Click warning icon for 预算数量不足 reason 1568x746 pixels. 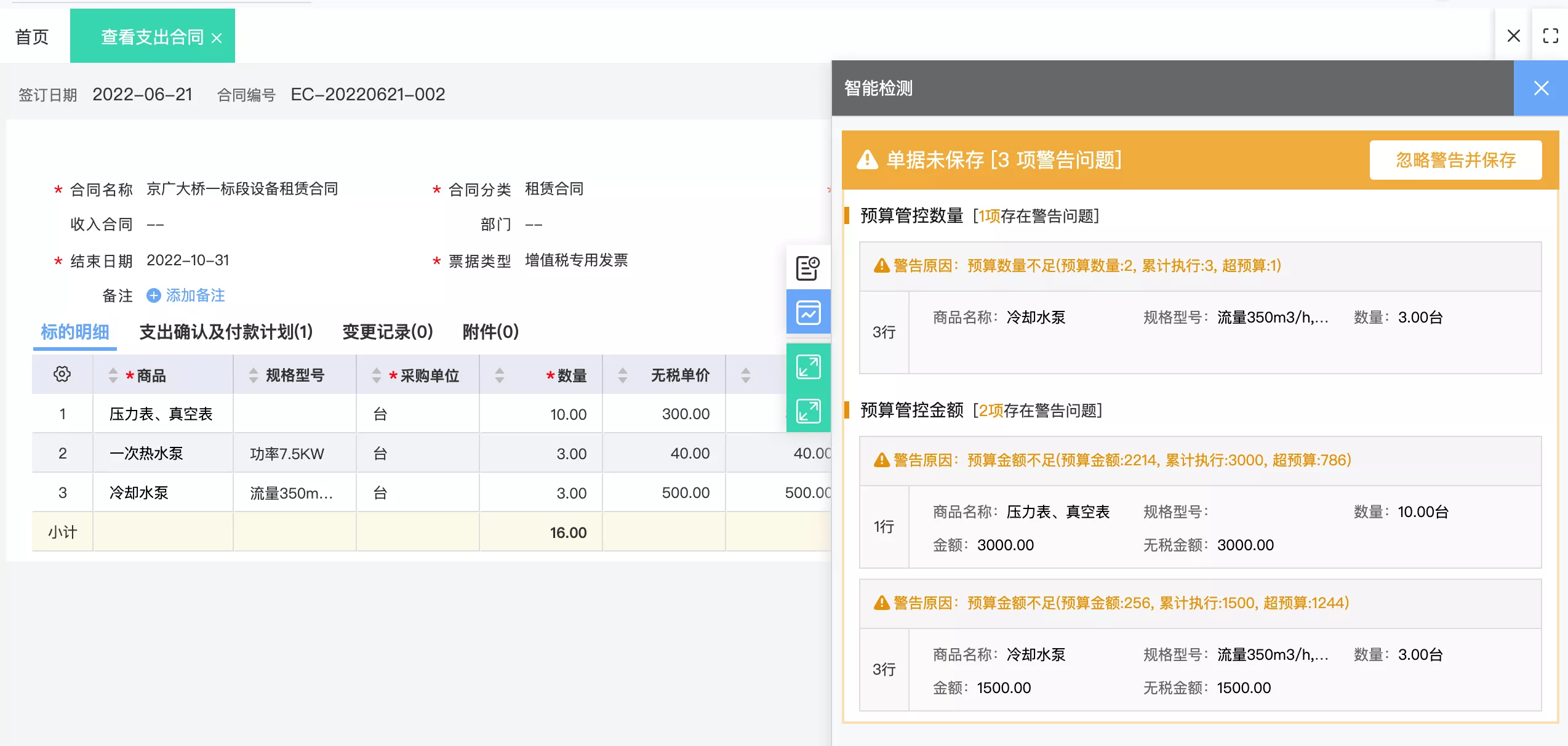coord(882,265)
